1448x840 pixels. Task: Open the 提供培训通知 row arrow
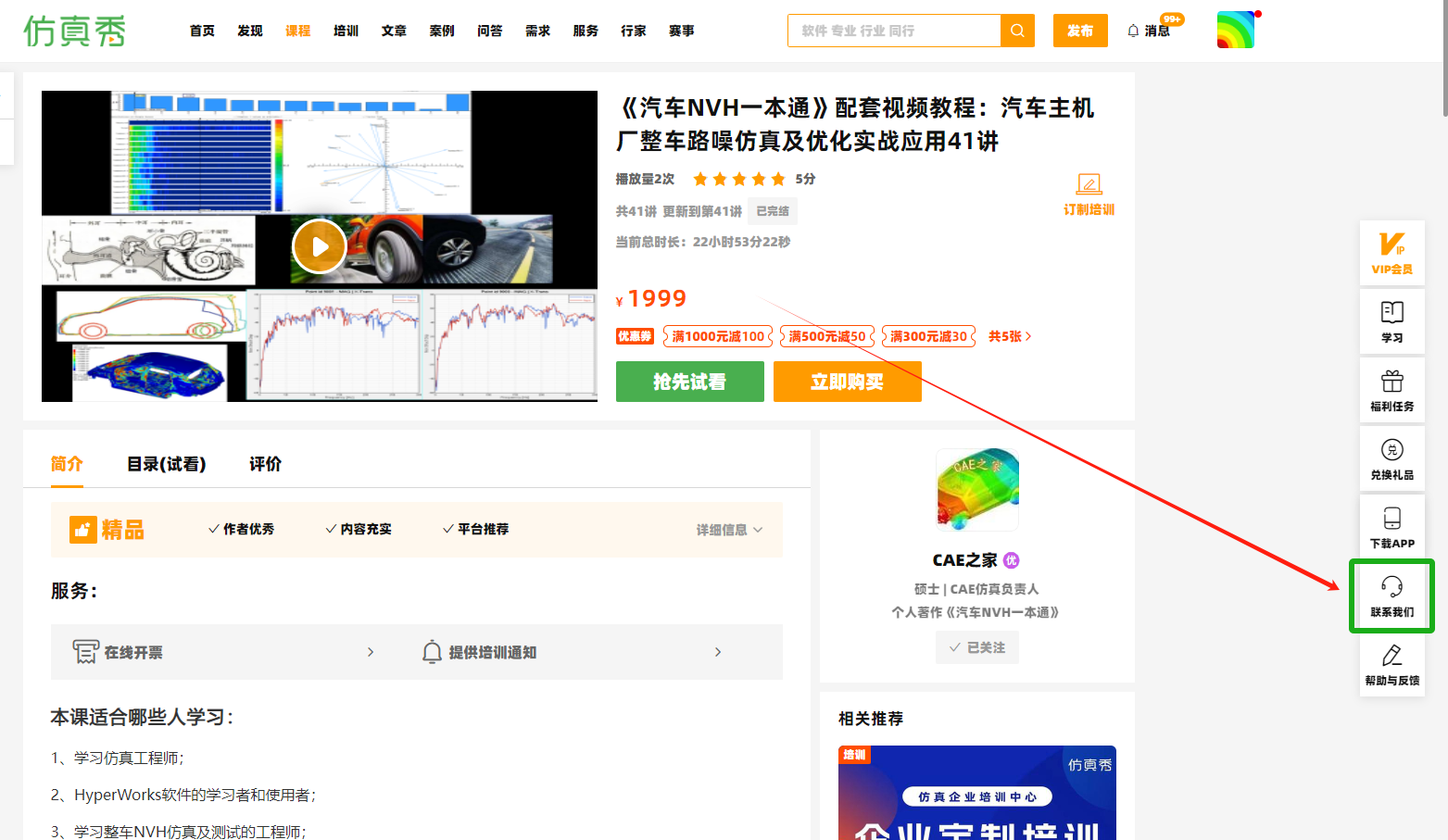(718, 652)
